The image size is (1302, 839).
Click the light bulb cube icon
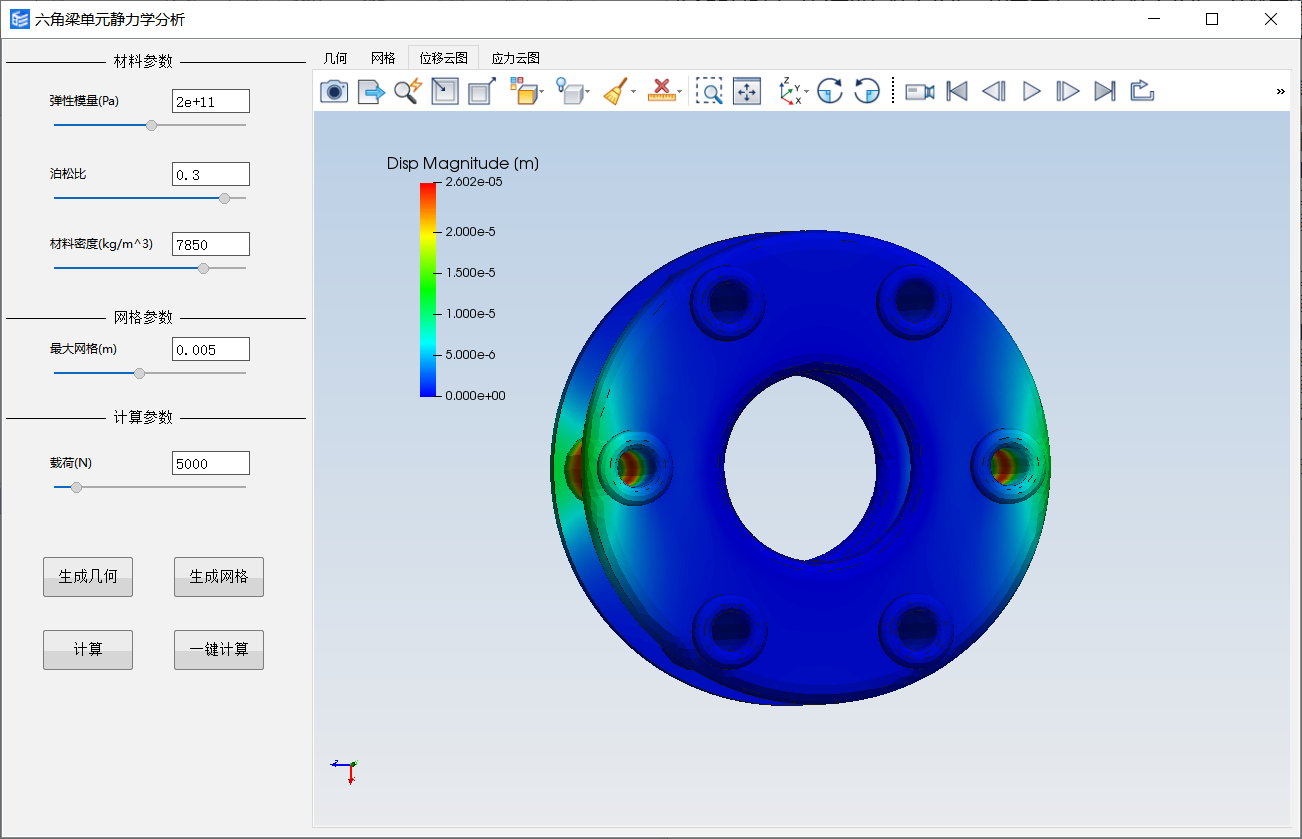click(x=569, y=92)
